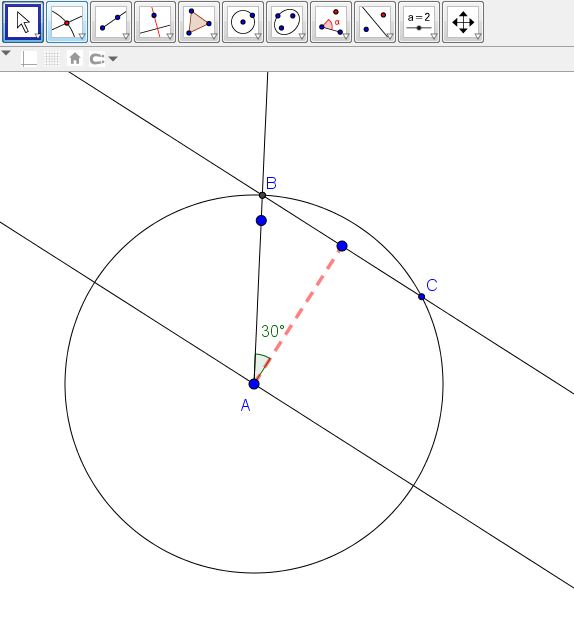Click the home view reset button
The image size is (574, 623).
coord(75,59)
